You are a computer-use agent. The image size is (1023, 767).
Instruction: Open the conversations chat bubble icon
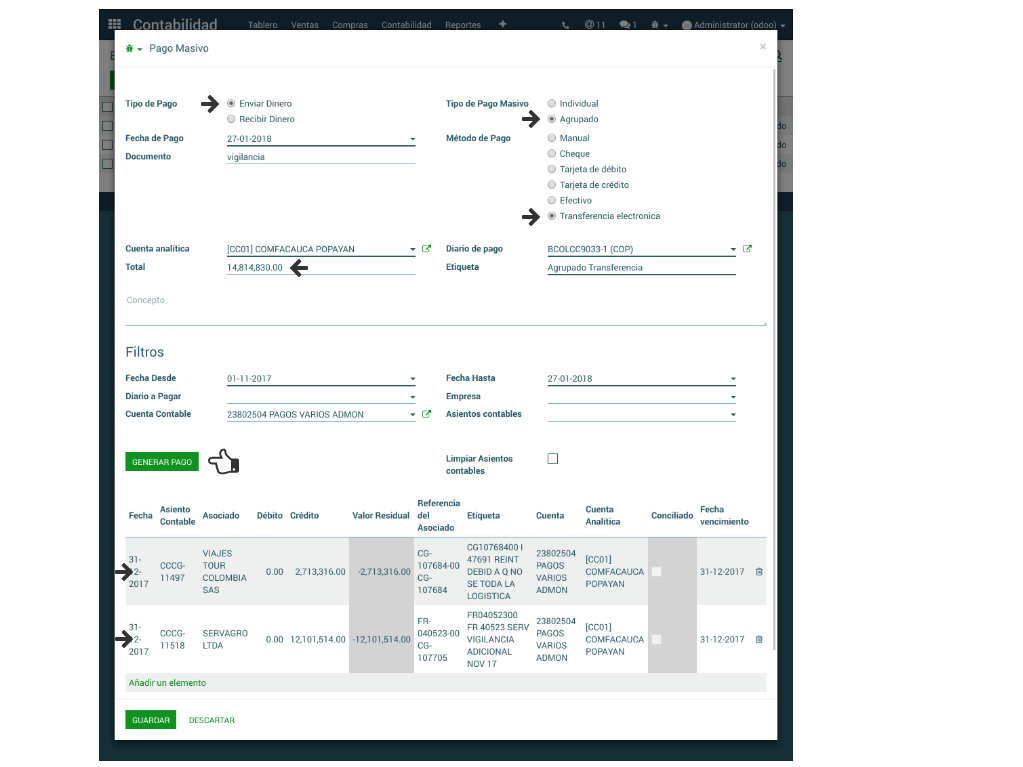[627, 24]
